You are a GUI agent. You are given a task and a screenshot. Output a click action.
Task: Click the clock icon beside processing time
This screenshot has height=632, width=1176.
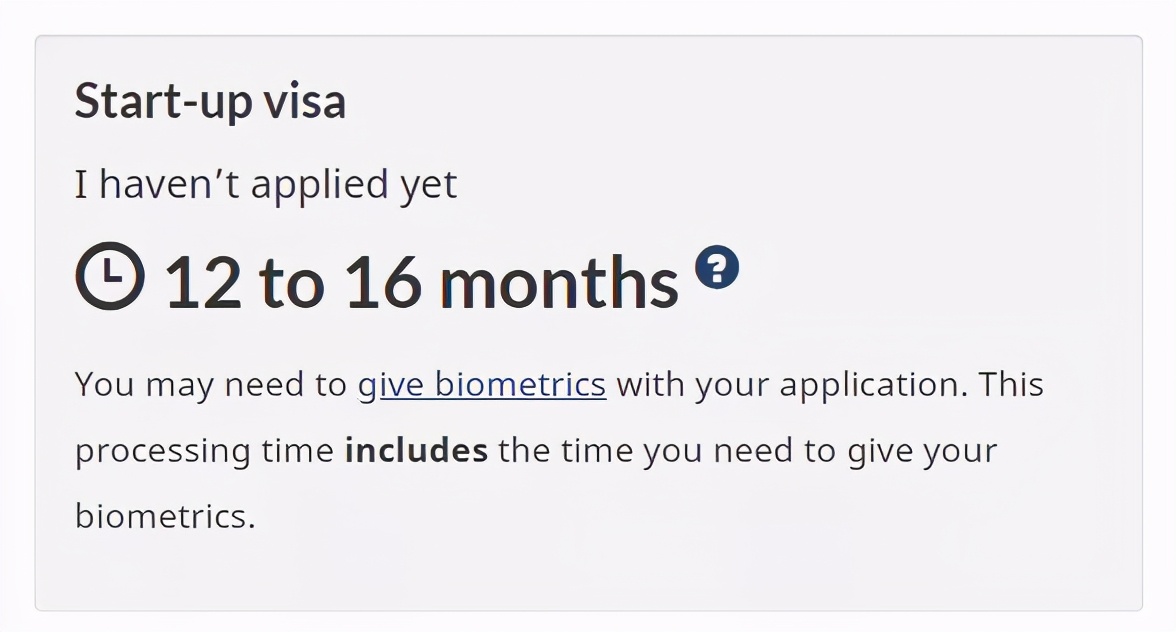[110, 276]
